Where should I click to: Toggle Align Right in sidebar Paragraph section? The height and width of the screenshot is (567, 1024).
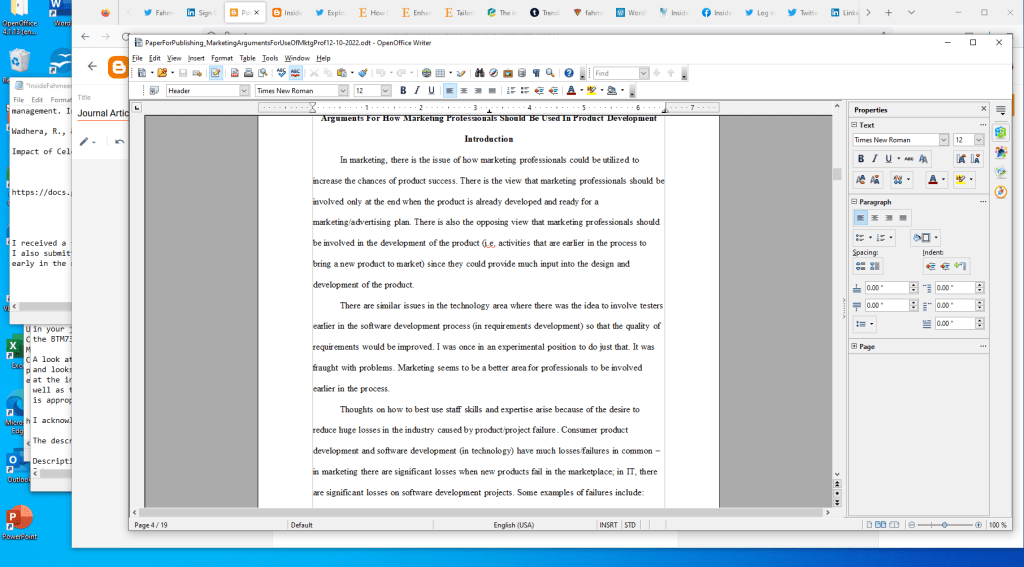point(889,218)
